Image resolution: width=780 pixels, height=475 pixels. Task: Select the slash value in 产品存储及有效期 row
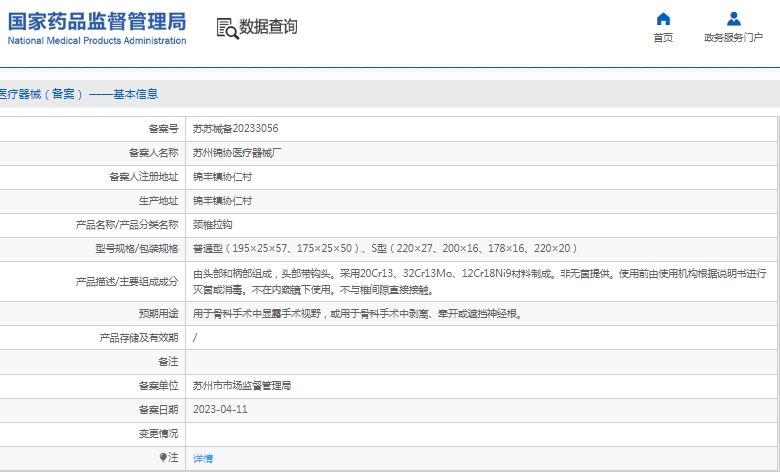195,338
